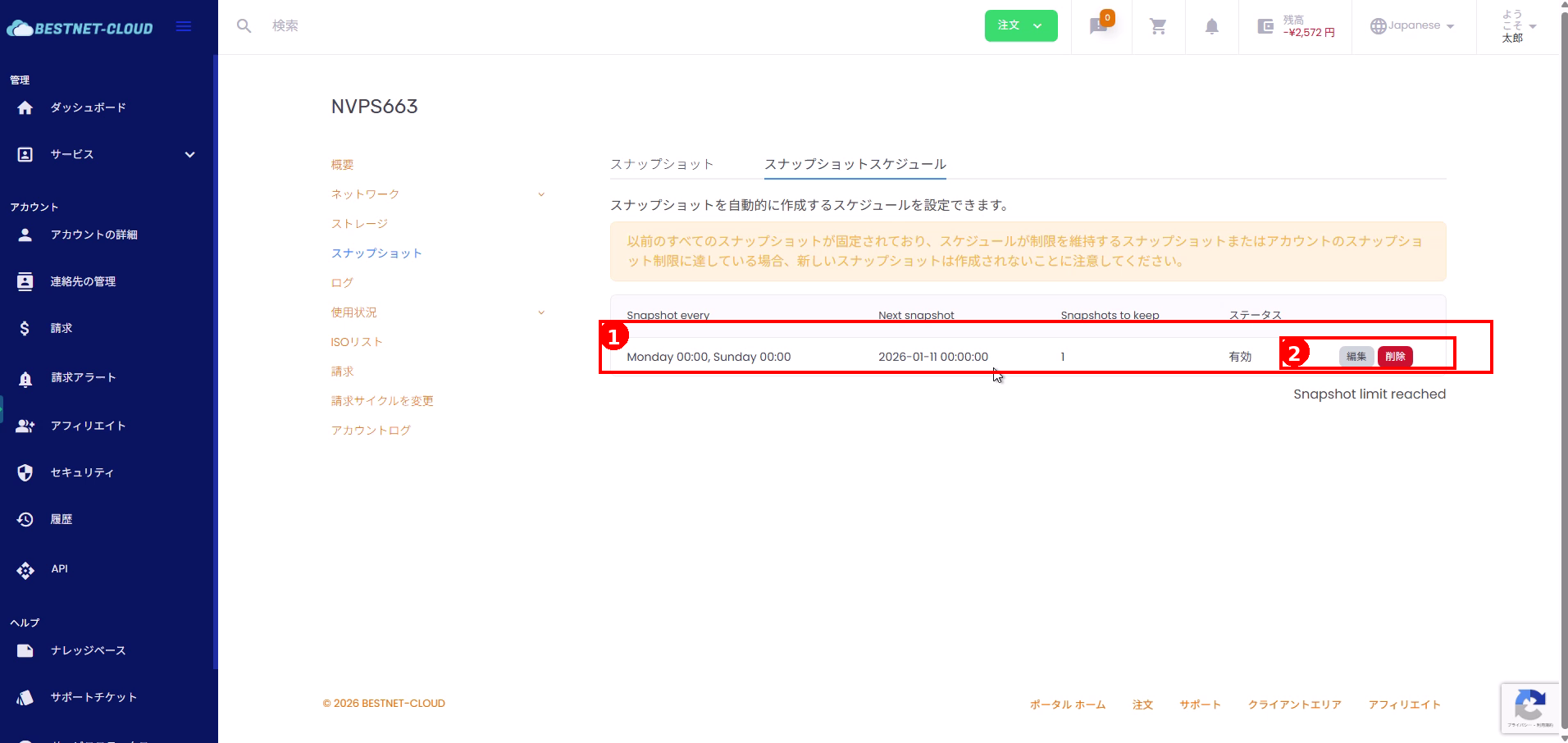Click the hamburger menu icon beside logo
1568x743 pixels.
coord(184,27)
